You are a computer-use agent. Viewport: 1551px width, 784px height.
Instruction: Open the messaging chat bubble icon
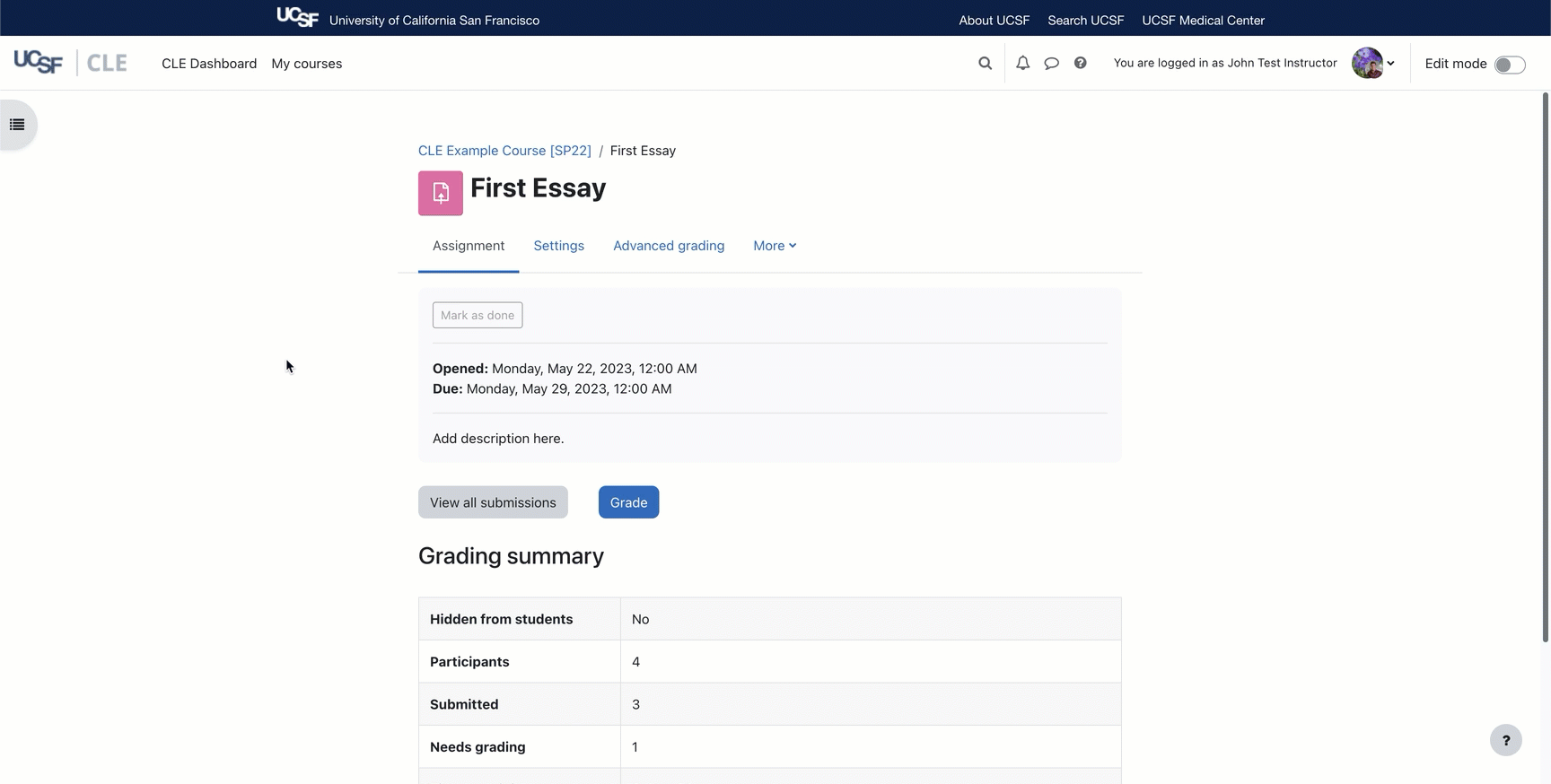click(1051, 63)
